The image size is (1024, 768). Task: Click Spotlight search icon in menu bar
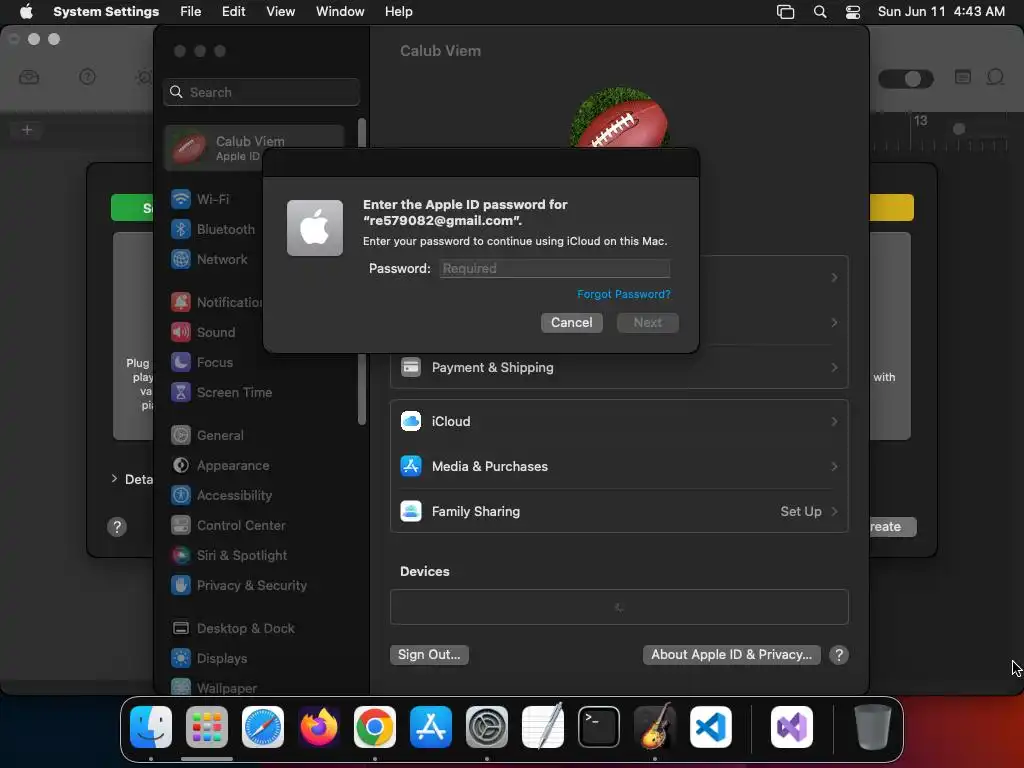point(820,12)
